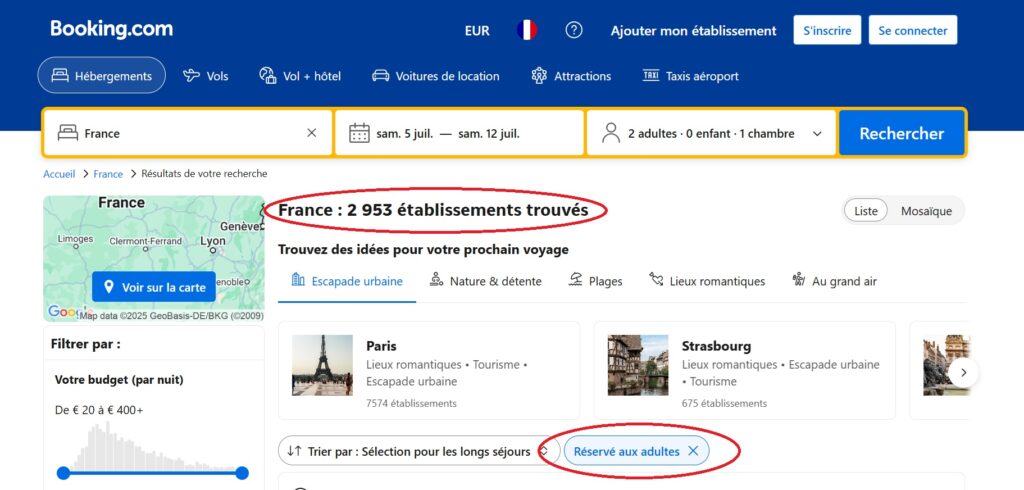Click Ajouter mon établissement link
Screen dimensions: 1024x490
tap(694, 31)
